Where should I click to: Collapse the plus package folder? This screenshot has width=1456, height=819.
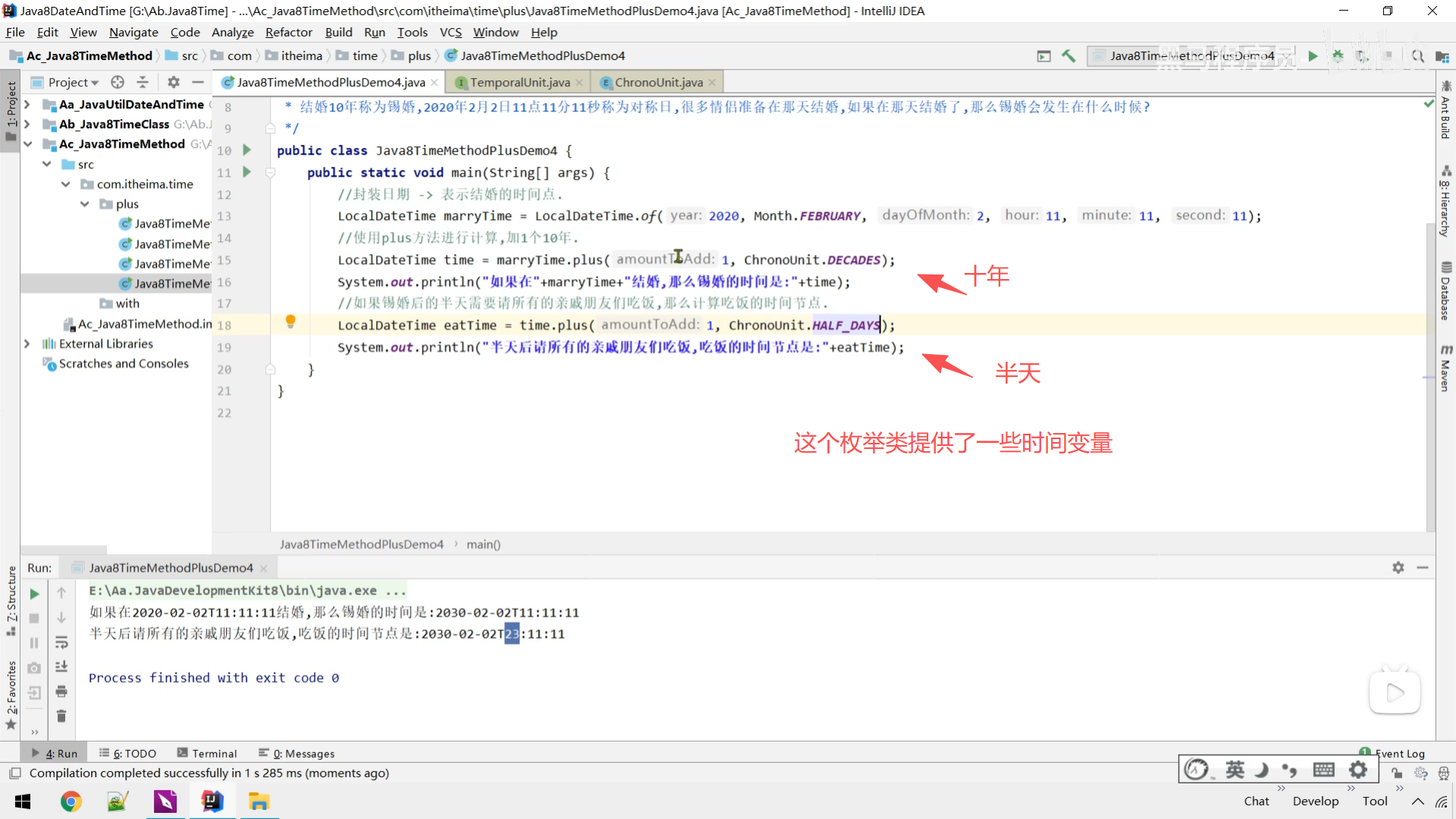(x=84, y=204)
